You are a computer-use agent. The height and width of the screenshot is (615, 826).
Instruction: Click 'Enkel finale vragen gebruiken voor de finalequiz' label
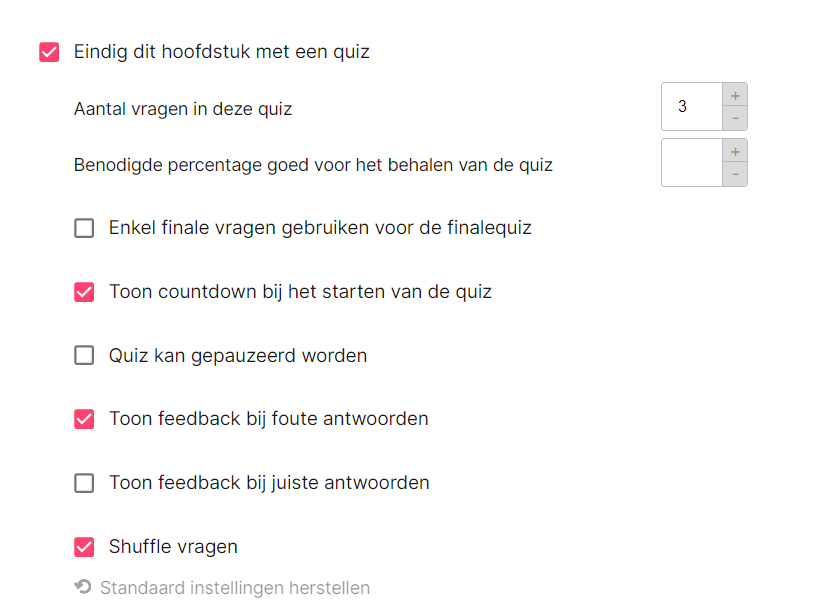[320, 228]
